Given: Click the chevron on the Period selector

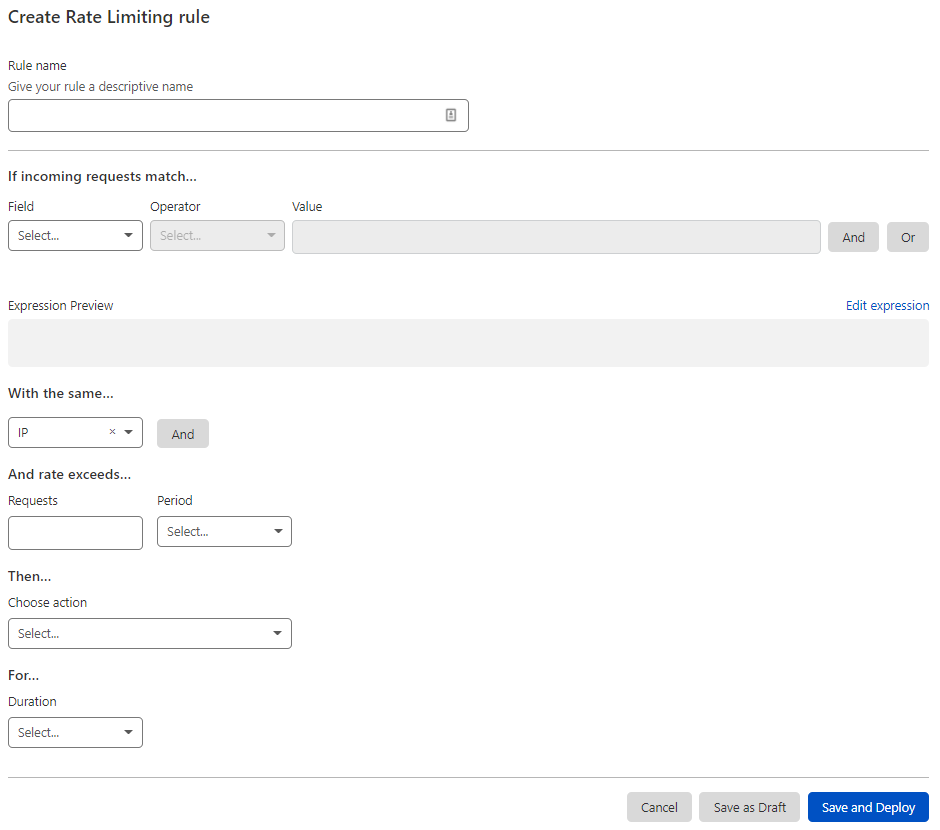Looking at the screenshot, I should (279, 531).
